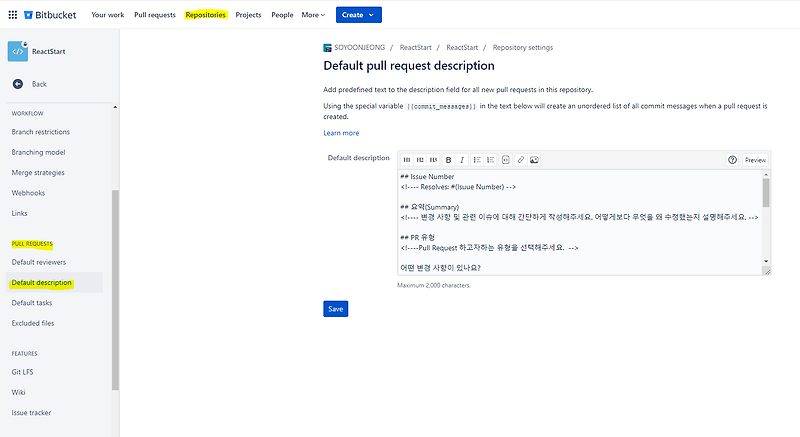The image size is (800, 437).
Task: Save the default description
Action: (336, 309)
